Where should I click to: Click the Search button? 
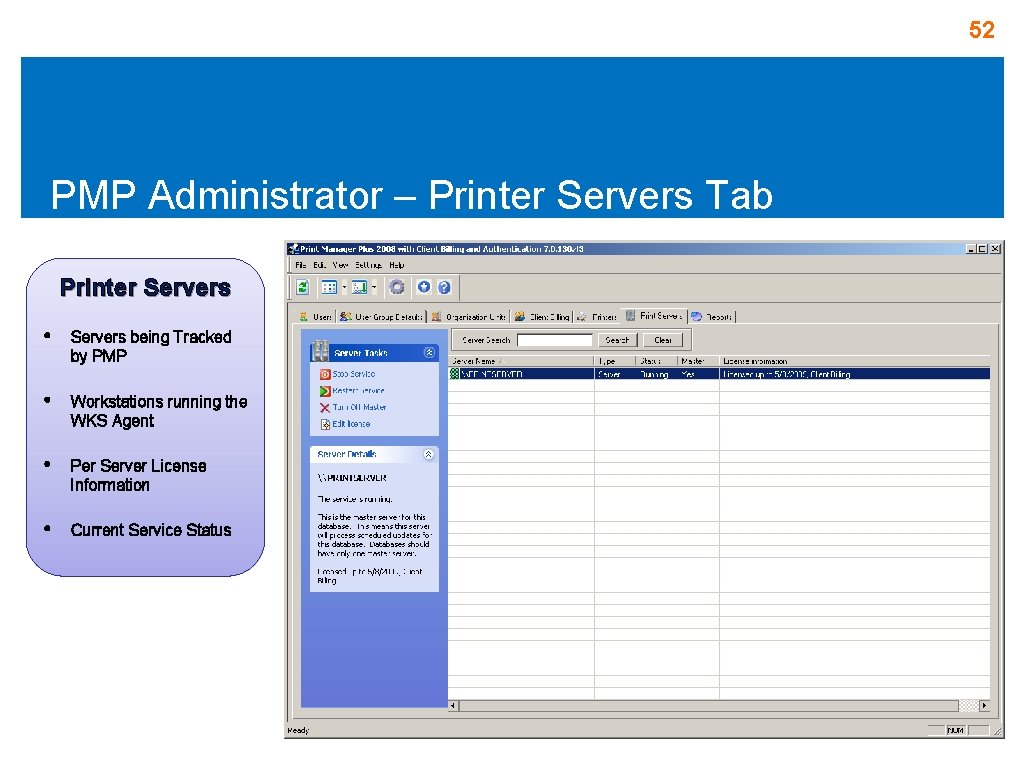pos(617,340)
